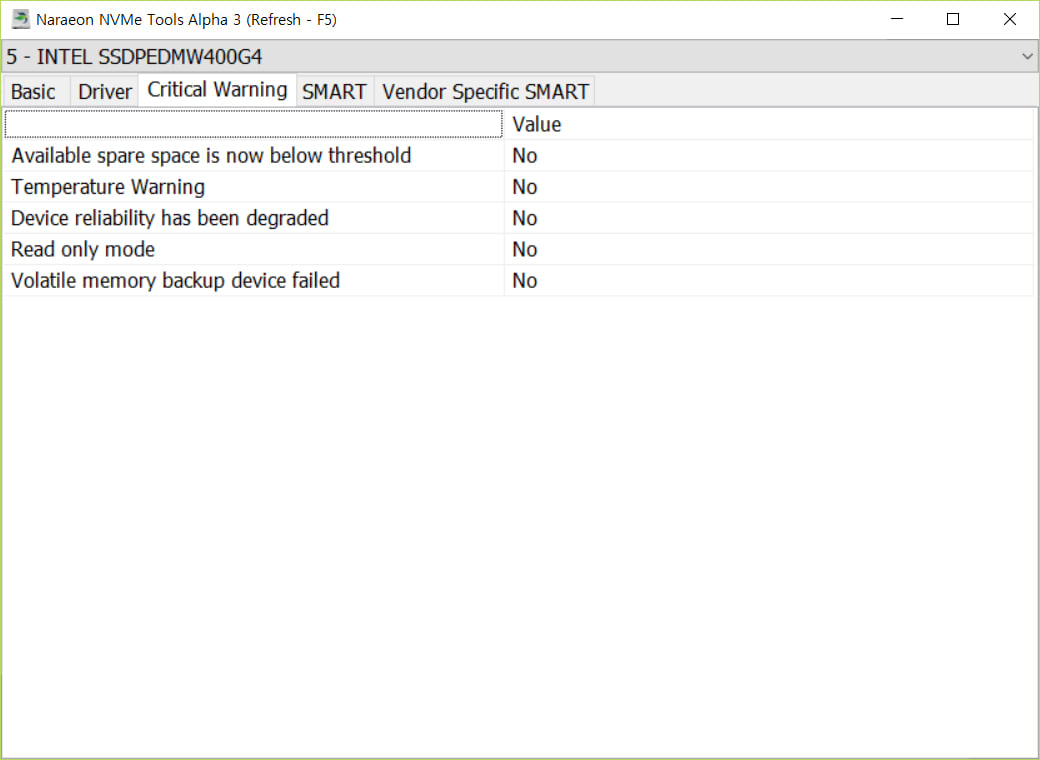Maximize the Naraeon NVMe Tools window
Image resolution: width=1040 pixels, height=760 pixels.
(953, 19)
